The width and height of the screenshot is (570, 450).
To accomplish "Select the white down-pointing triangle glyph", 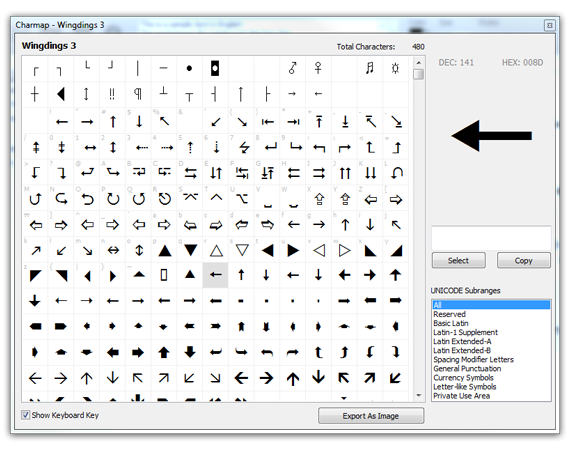I will point(242,250).
